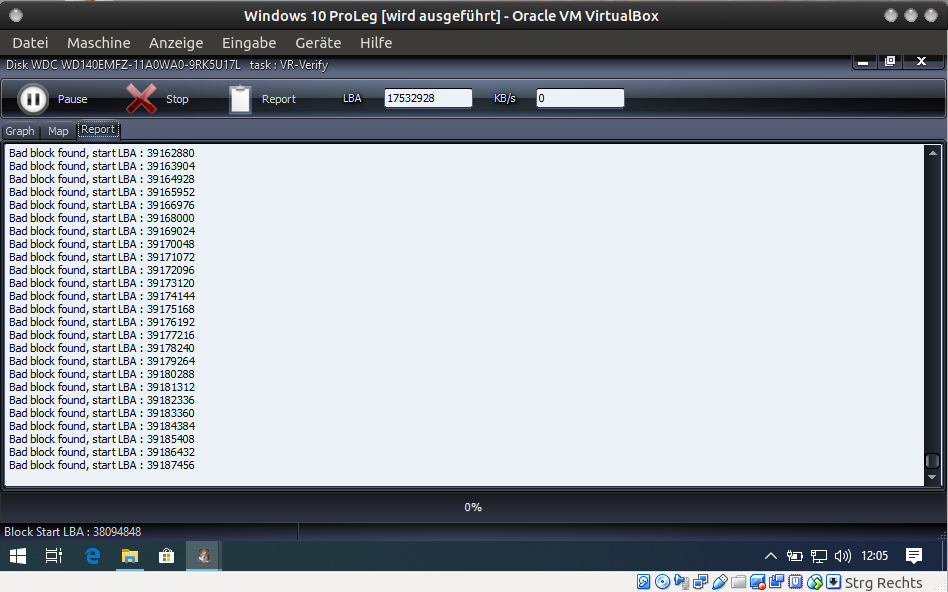Click VirtualBox network adapters status icon
Screen dimensions: 948x592
[x=700, y=582]
